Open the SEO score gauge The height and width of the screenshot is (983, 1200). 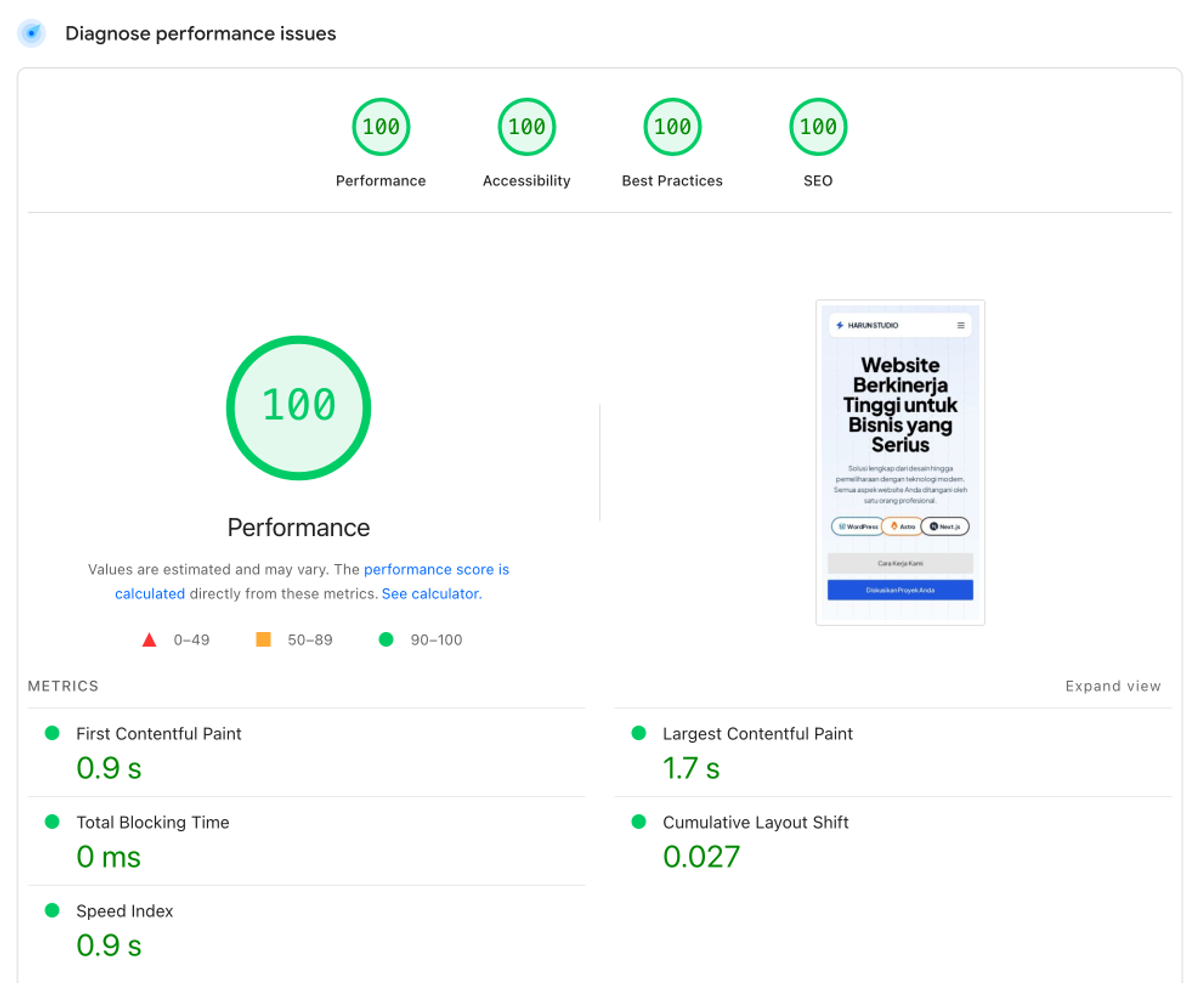click(818, 127)
